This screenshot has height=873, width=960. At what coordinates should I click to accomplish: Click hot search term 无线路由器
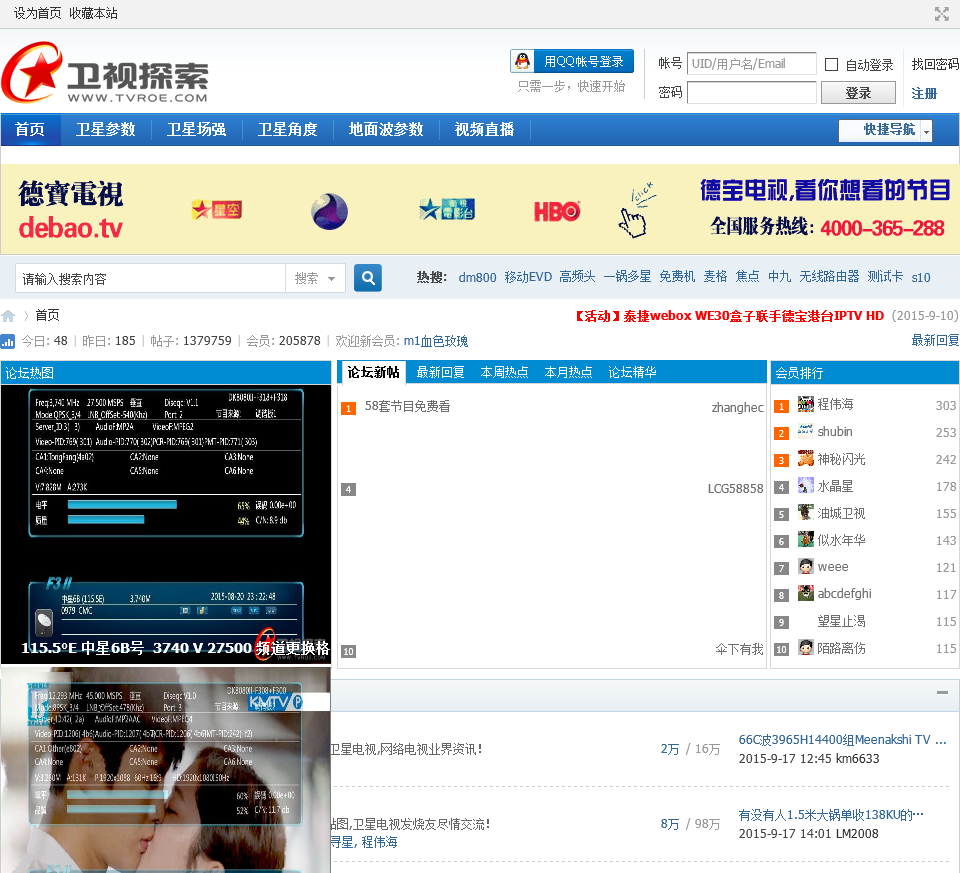coord(829,277)
